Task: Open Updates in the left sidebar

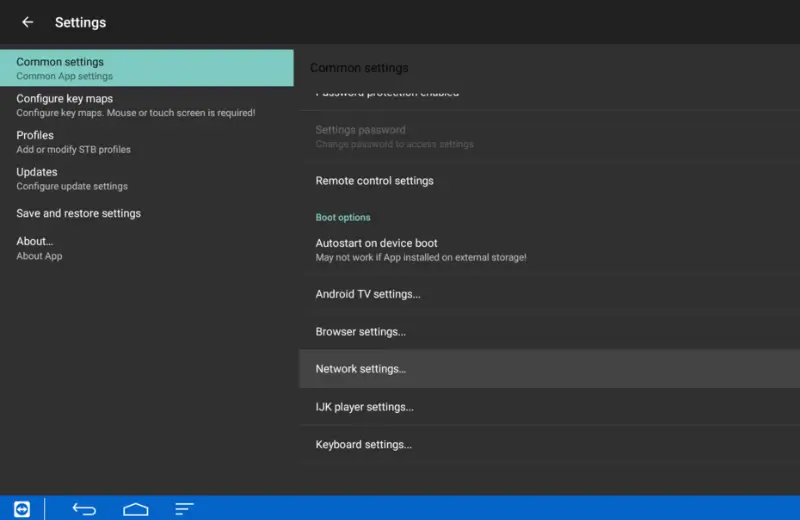Action: pyautogui.click(x=146, y=178)
